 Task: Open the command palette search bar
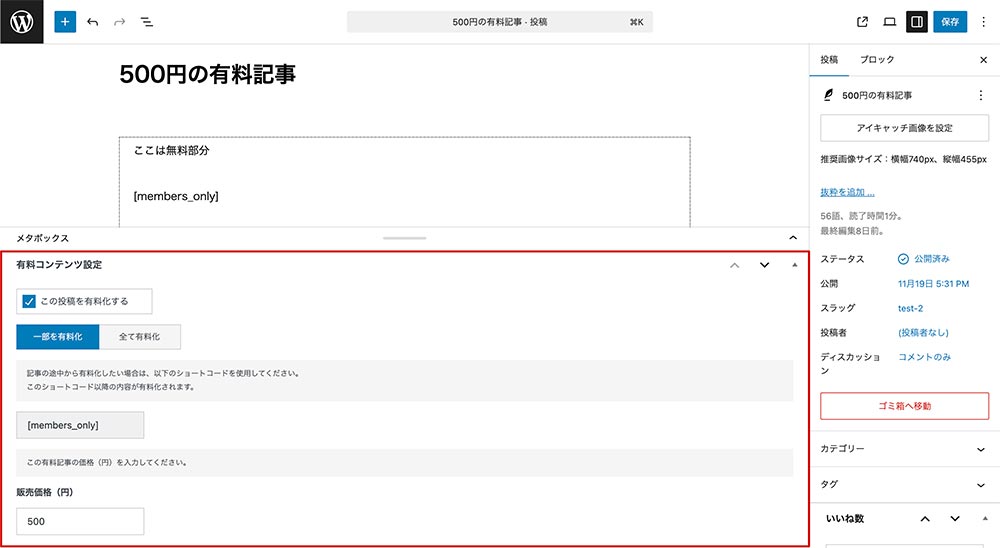500,22
